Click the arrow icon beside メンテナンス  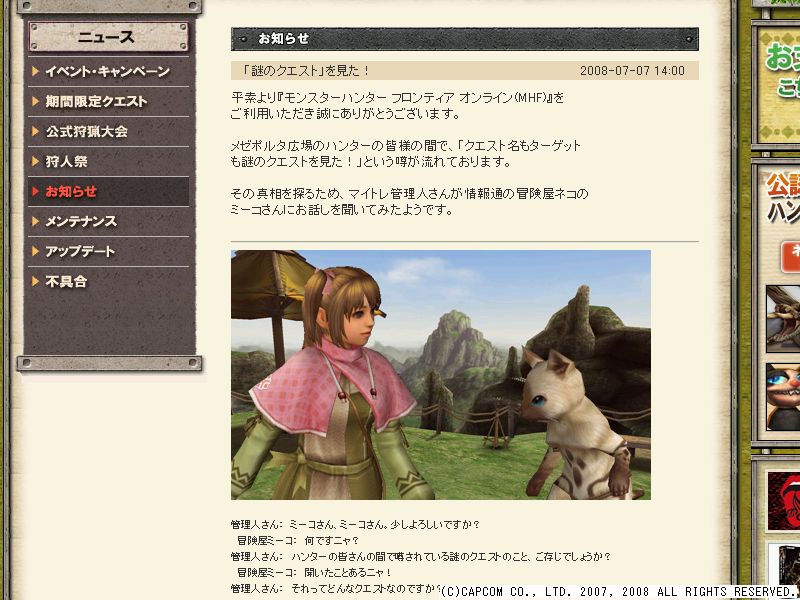click(x=36, y=221)
